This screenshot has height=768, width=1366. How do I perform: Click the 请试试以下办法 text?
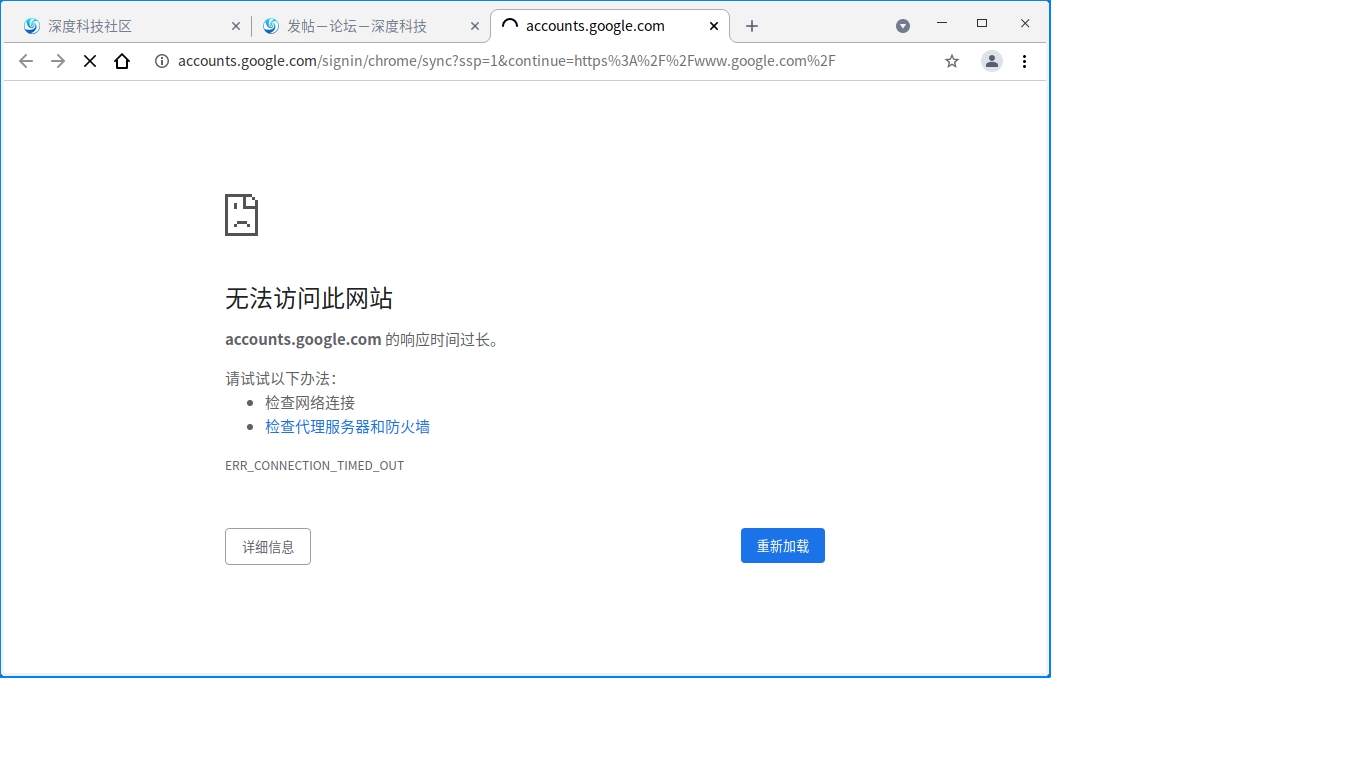pos(281,379)
